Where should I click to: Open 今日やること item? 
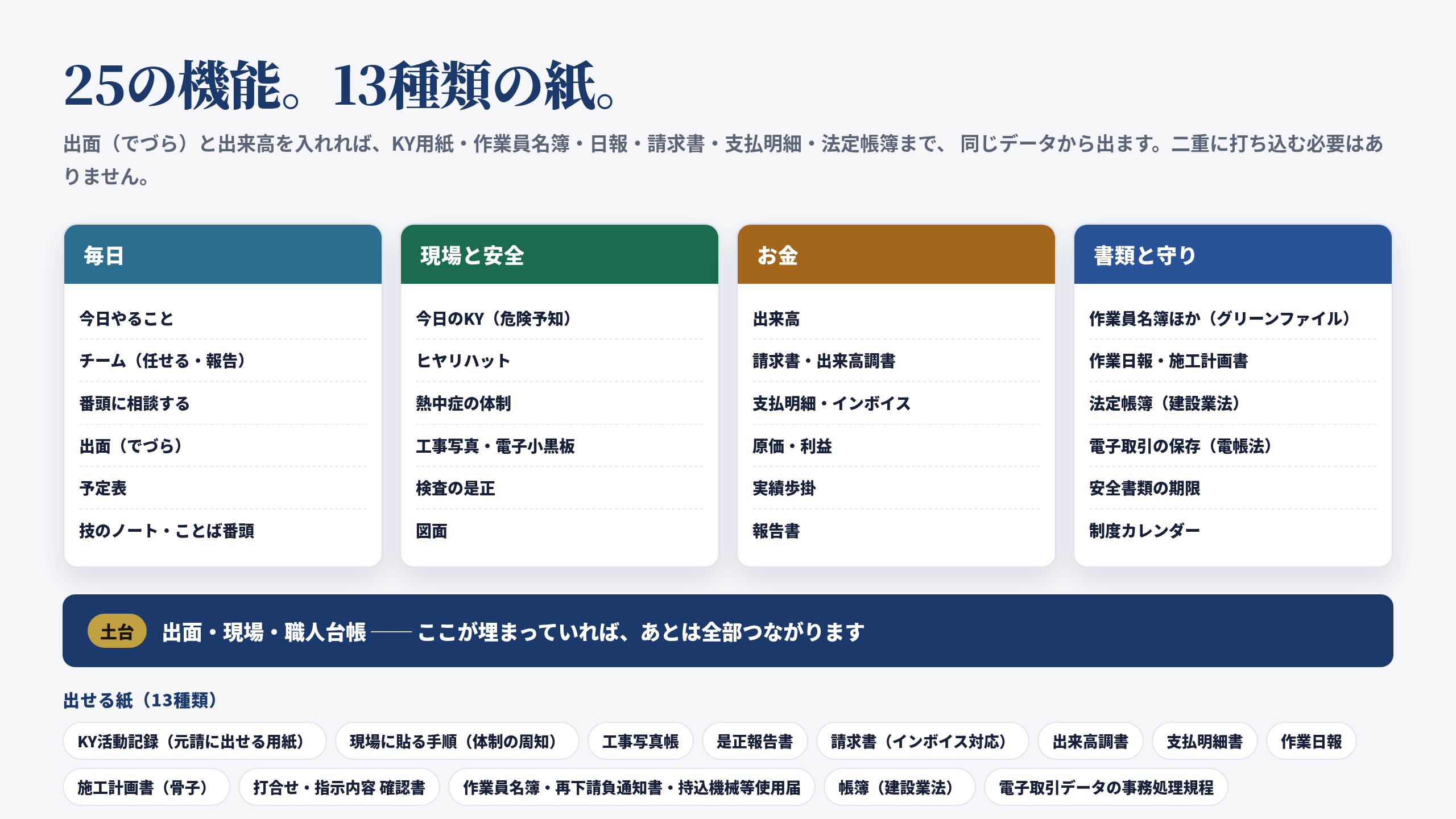pos(223,318)
